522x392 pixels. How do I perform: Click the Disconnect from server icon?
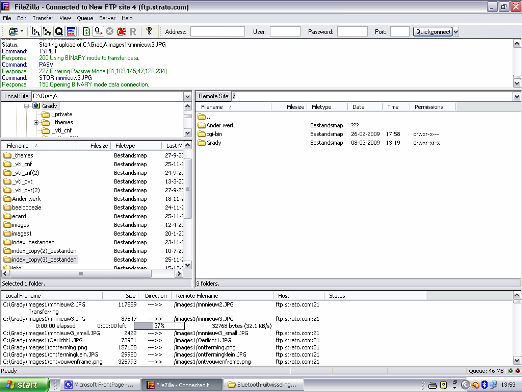(121, 32)
